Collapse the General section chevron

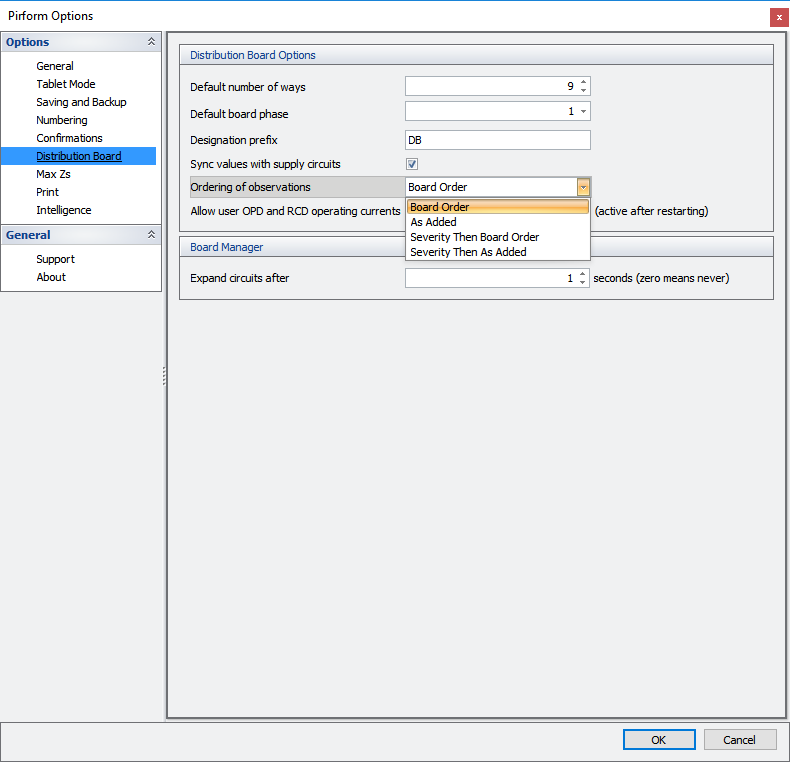click(151, 235)
